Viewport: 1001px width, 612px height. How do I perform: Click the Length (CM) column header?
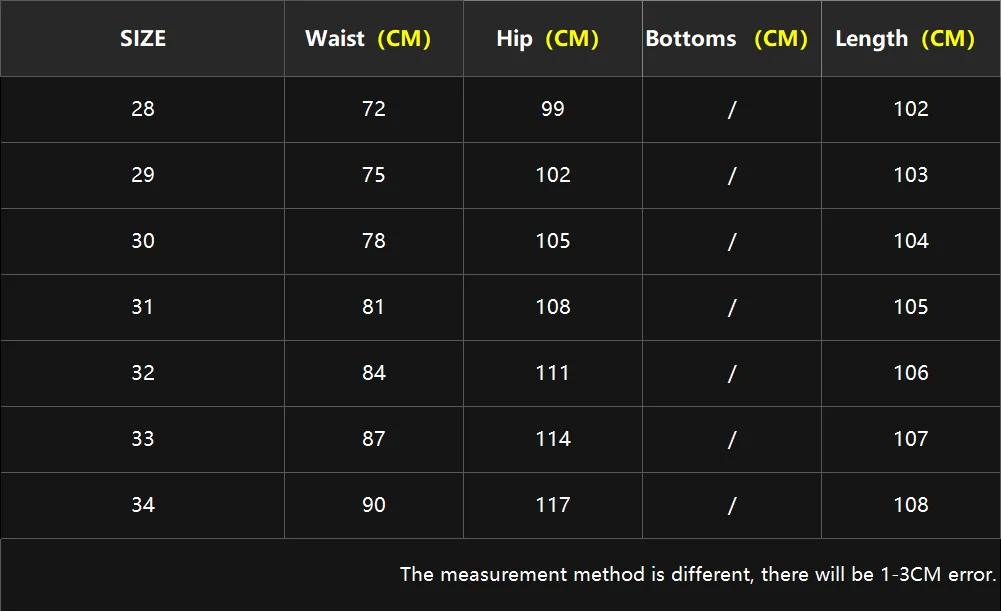tap(904, 39)
